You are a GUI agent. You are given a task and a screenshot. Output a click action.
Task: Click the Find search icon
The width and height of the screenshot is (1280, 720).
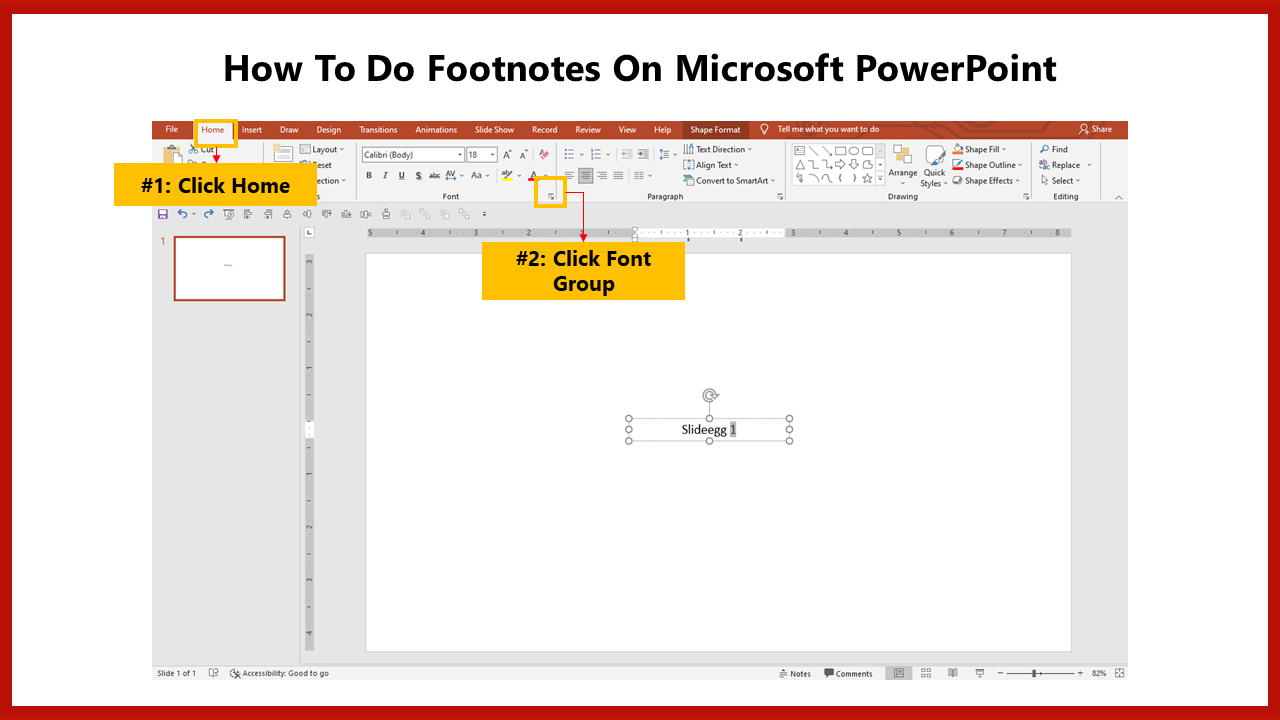(x=1044, y=150)
